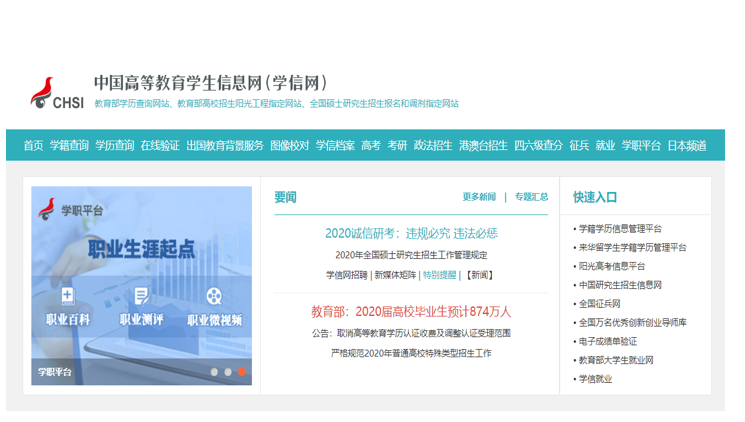The width and height of the screenshot is (745, 422).
Task: Click site title 中国高等教育学生信息网
Action: pos(210,83)
